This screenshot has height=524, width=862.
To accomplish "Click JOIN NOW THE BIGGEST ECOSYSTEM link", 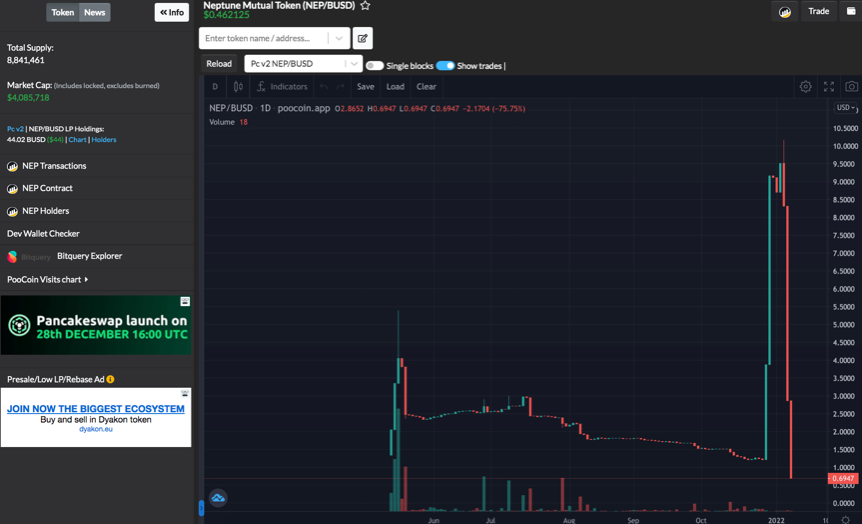I will pos(96,409).
